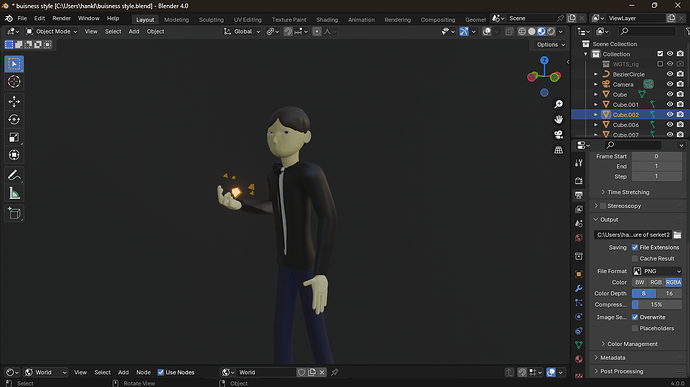Click the Frame Start field
This screenshot has height=387, width=690.
[x=657, y=156]
